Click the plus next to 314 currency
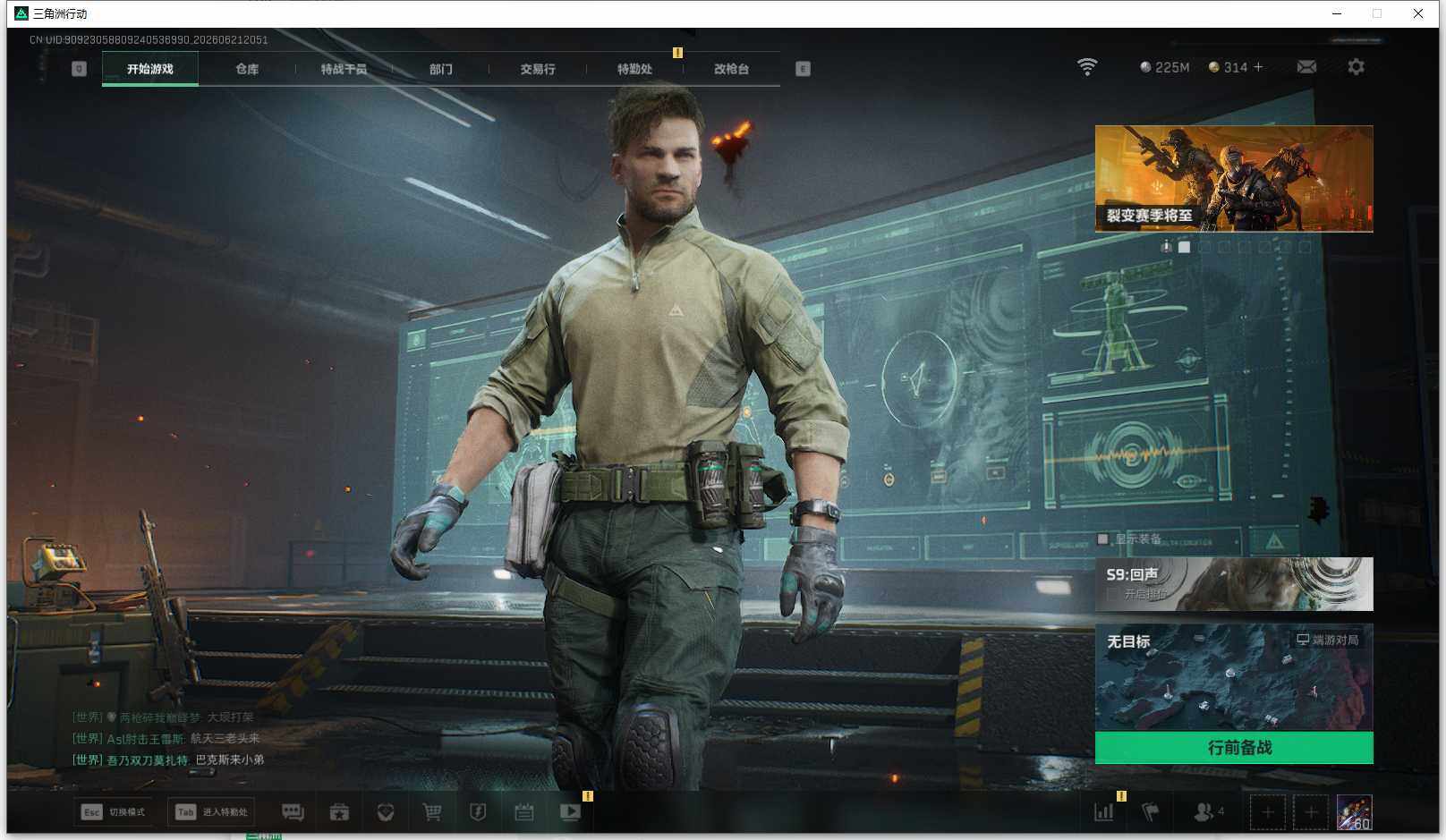This screenshot has width=1446, height=840. 1258,67
